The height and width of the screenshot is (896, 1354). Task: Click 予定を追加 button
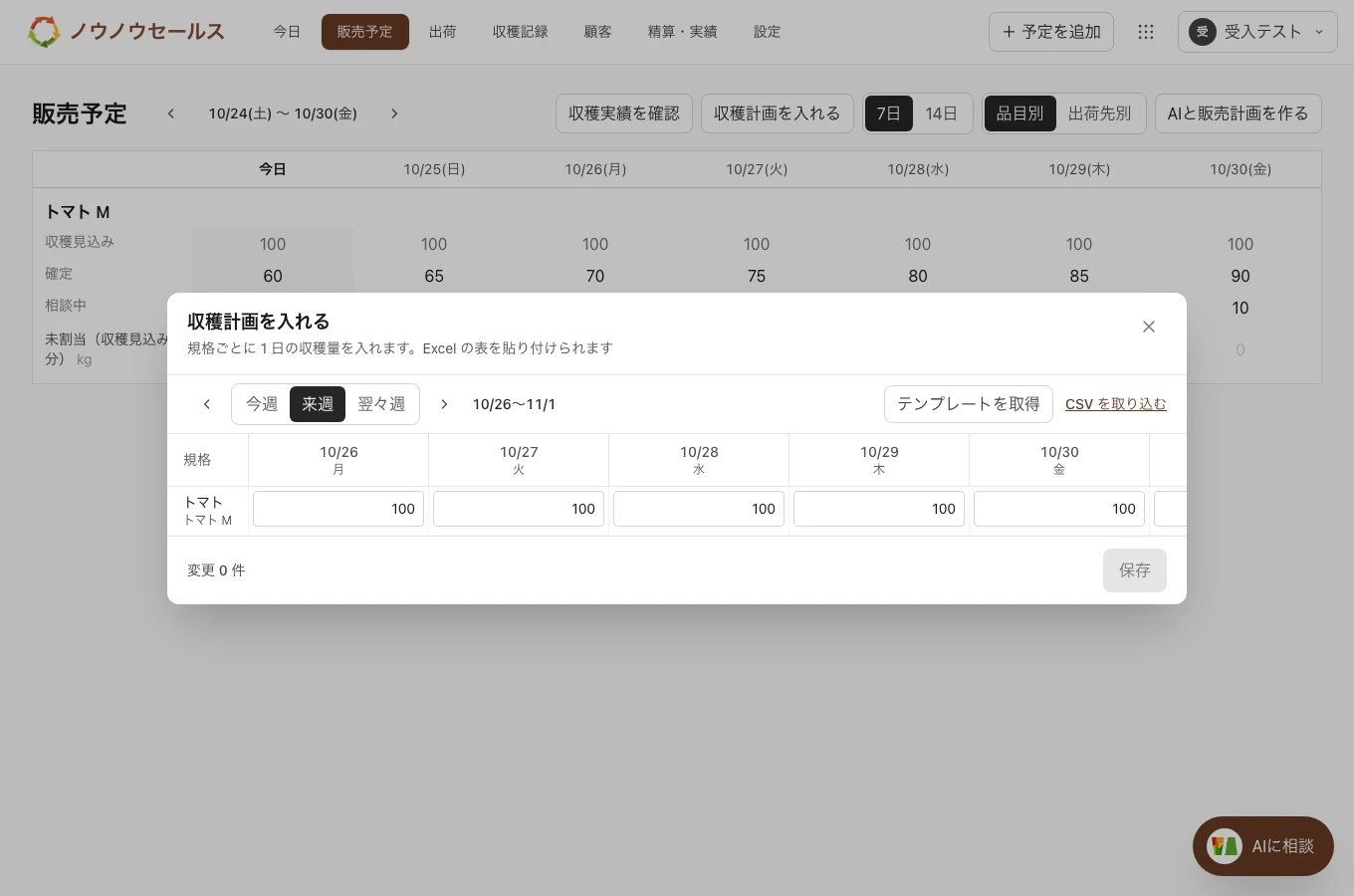(x=1051, y=32)
